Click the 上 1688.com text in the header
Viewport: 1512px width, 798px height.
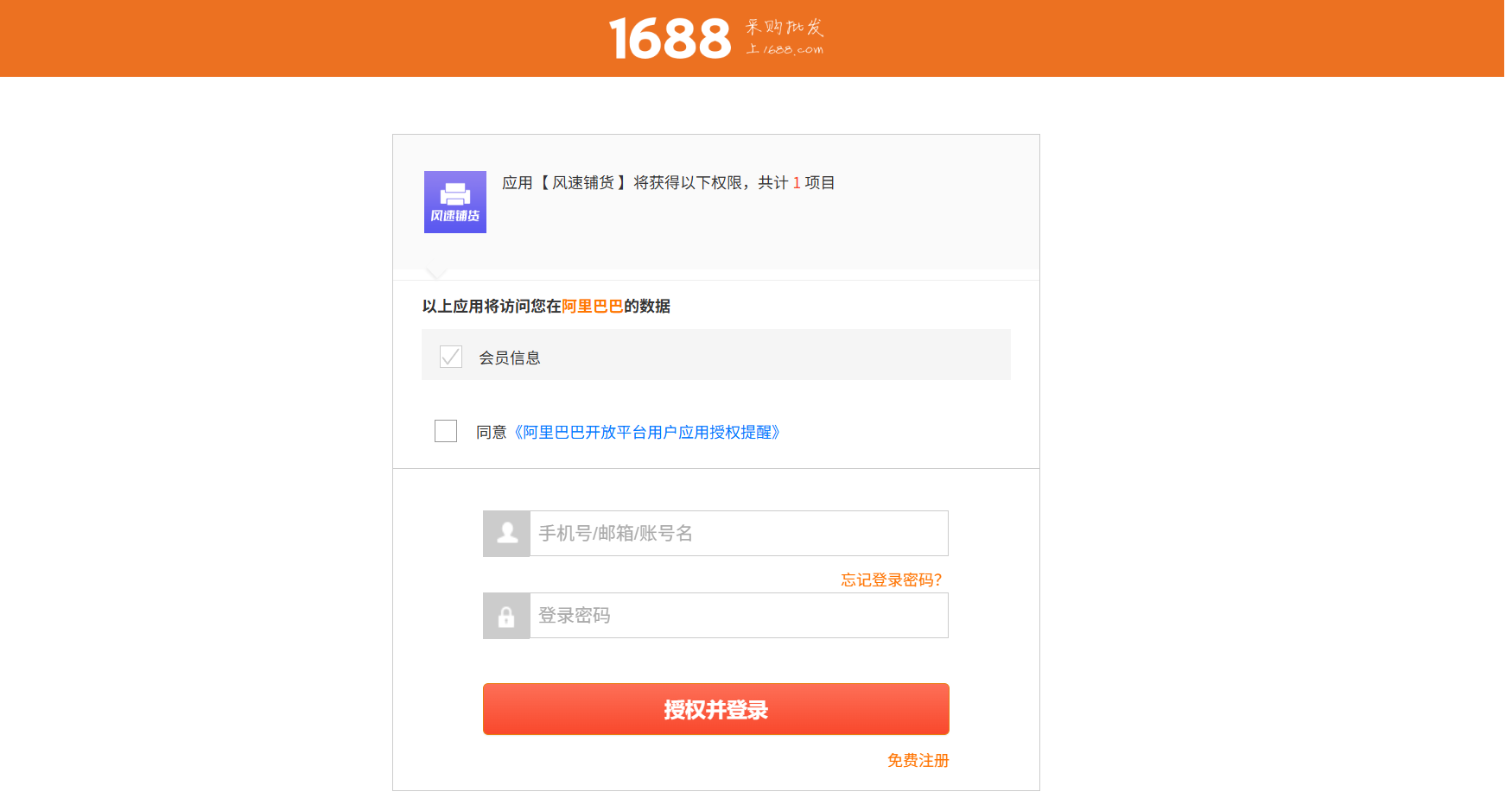click(x=785, y=50)
